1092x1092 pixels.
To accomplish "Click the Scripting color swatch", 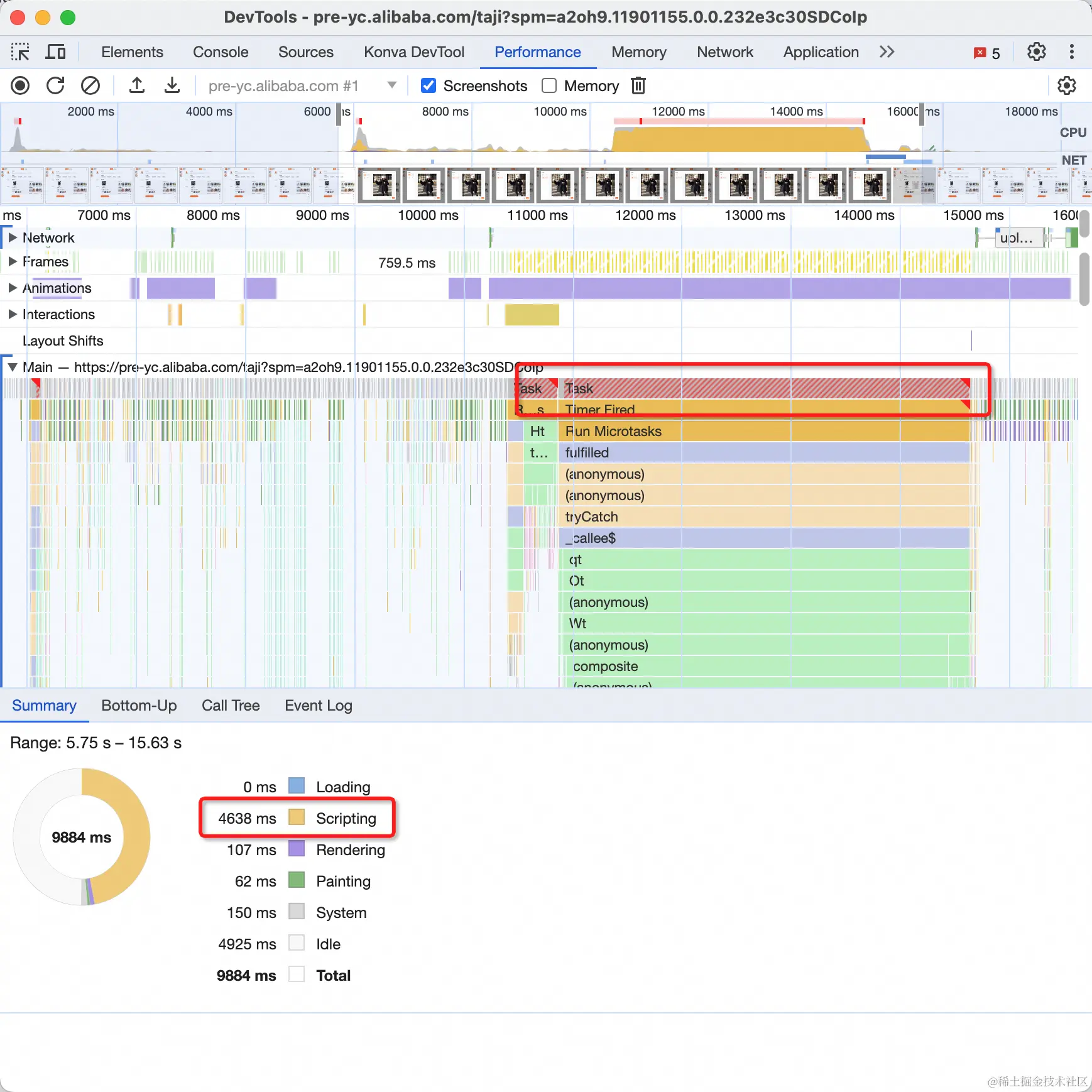I will tap(297, 817).
